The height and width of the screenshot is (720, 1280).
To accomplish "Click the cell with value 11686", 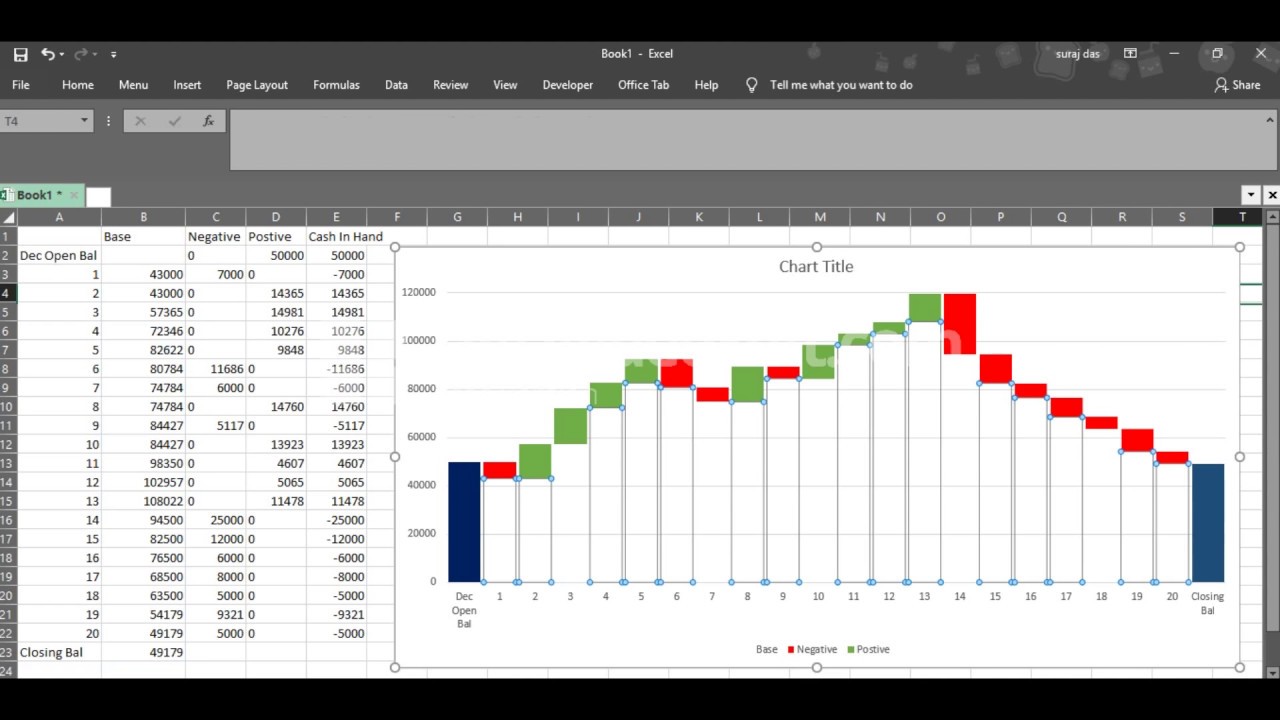I will (x=215, y=369).
